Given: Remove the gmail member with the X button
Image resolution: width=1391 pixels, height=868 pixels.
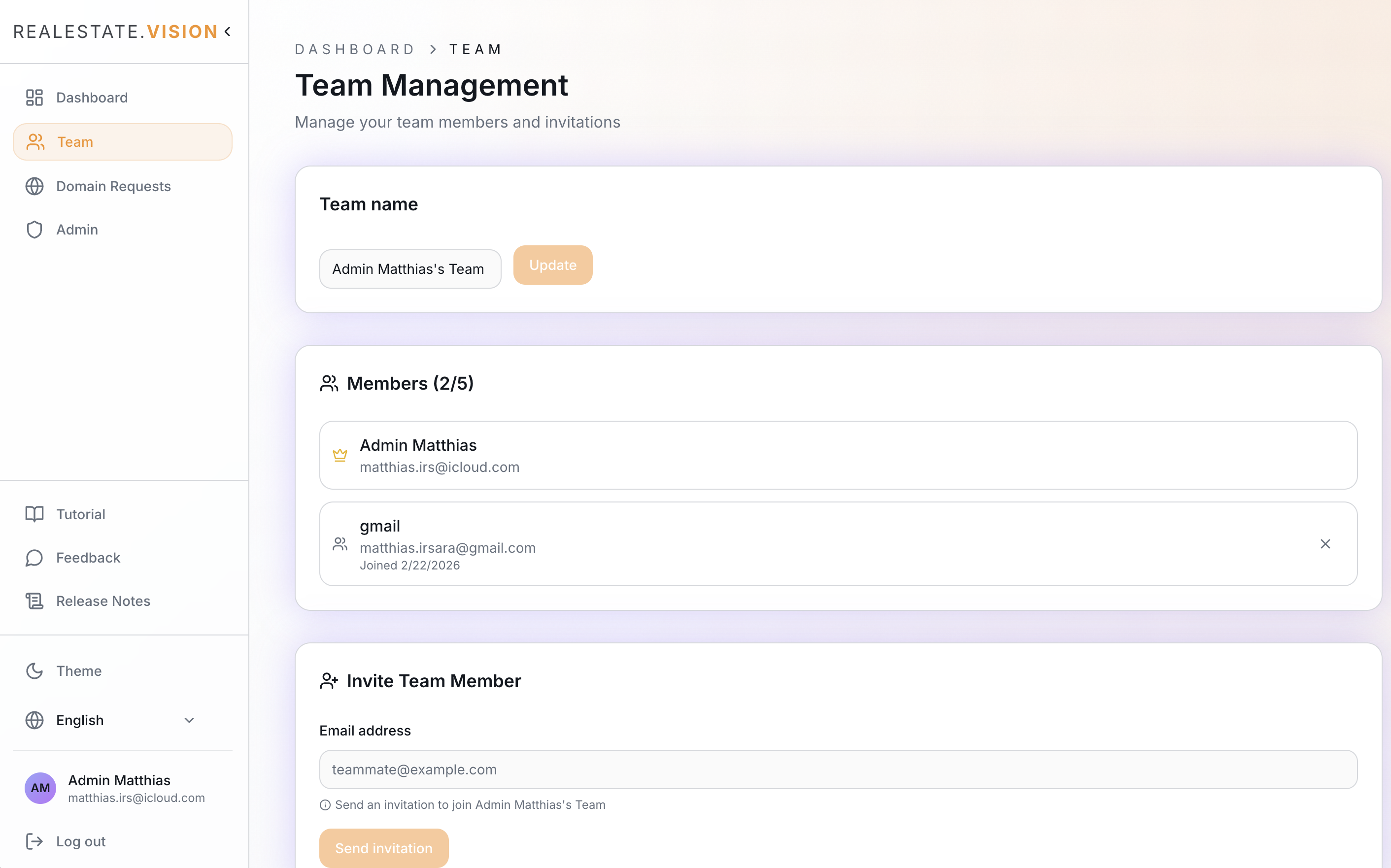Looking at the screenshot, I should point(1325,544).
